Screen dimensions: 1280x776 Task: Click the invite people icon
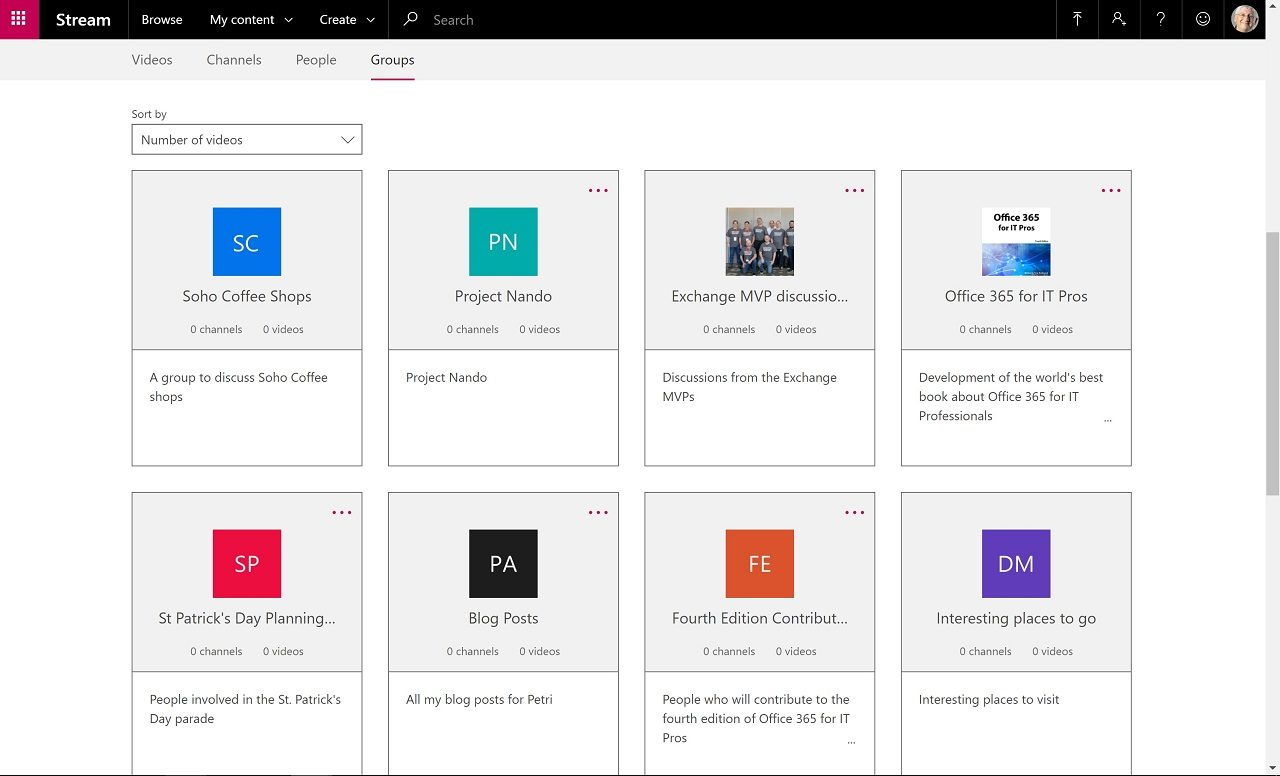(x=1119, y=19)
